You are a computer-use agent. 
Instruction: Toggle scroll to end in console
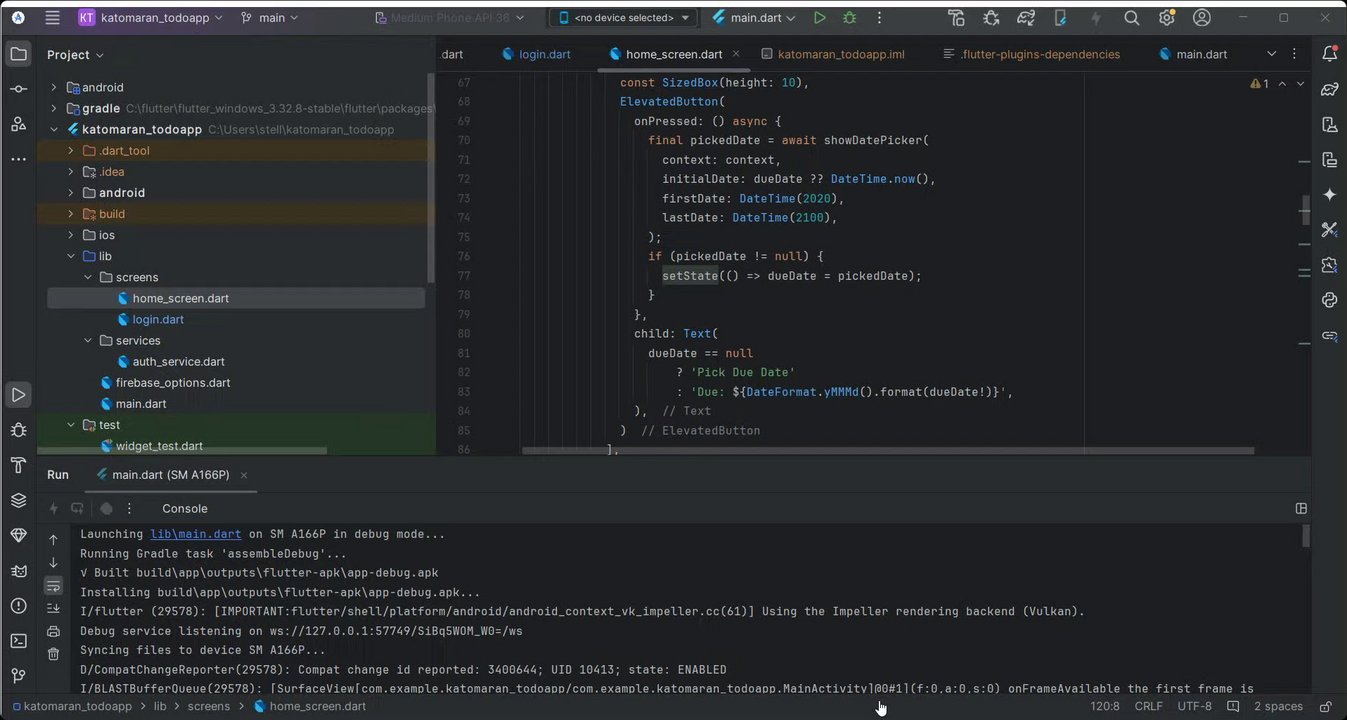(54, 608)
